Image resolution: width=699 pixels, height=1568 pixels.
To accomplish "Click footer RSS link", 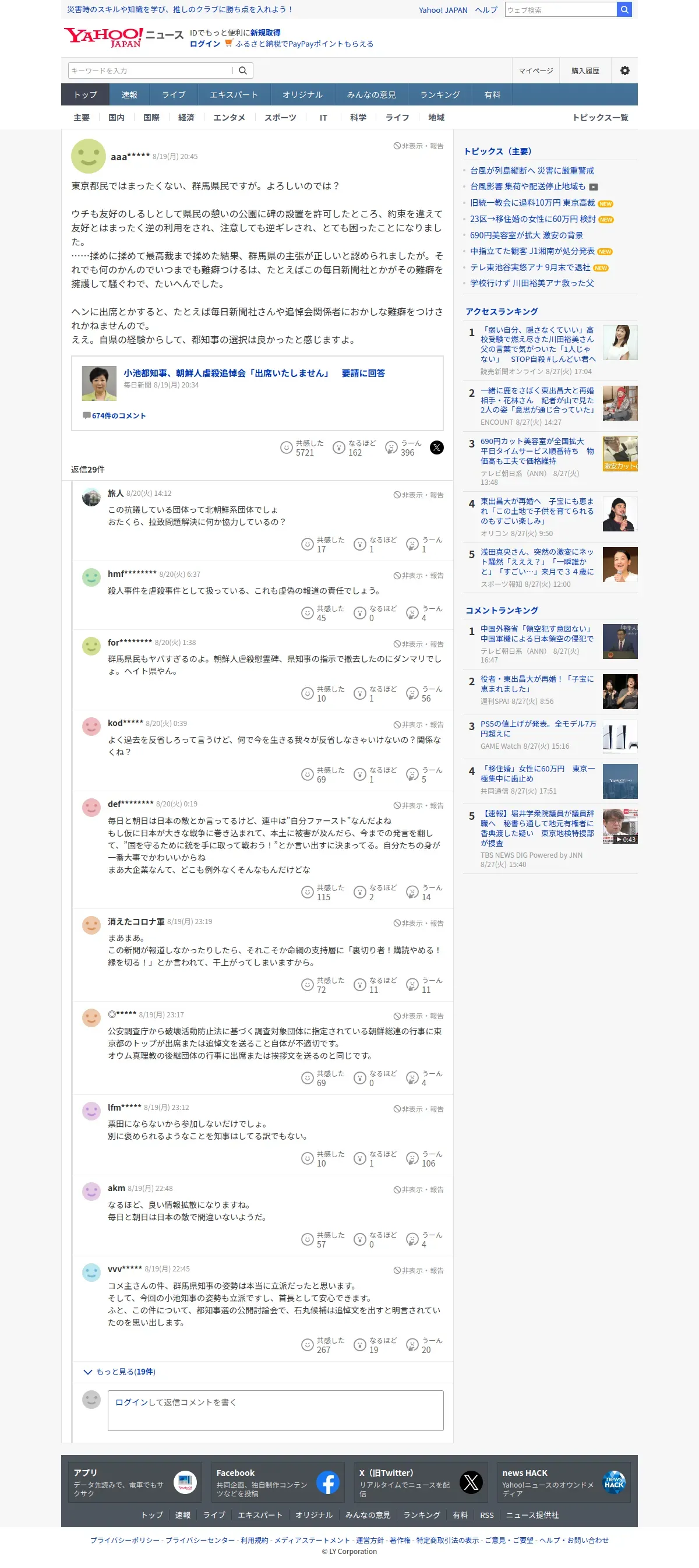I will pyautogui.click(x=487, y=1515).
